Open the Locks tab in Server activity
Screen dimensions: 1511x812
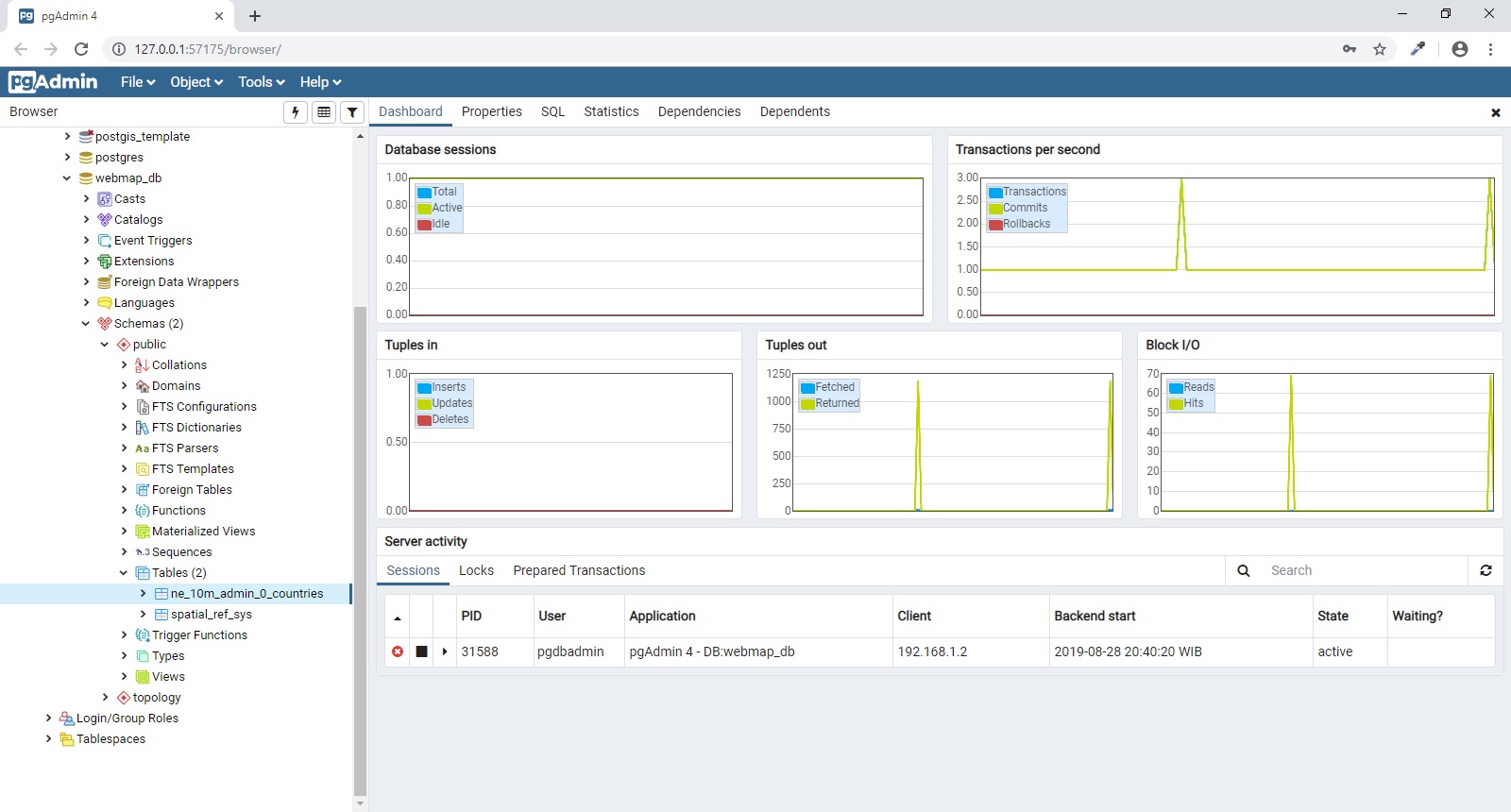point(476,570)
